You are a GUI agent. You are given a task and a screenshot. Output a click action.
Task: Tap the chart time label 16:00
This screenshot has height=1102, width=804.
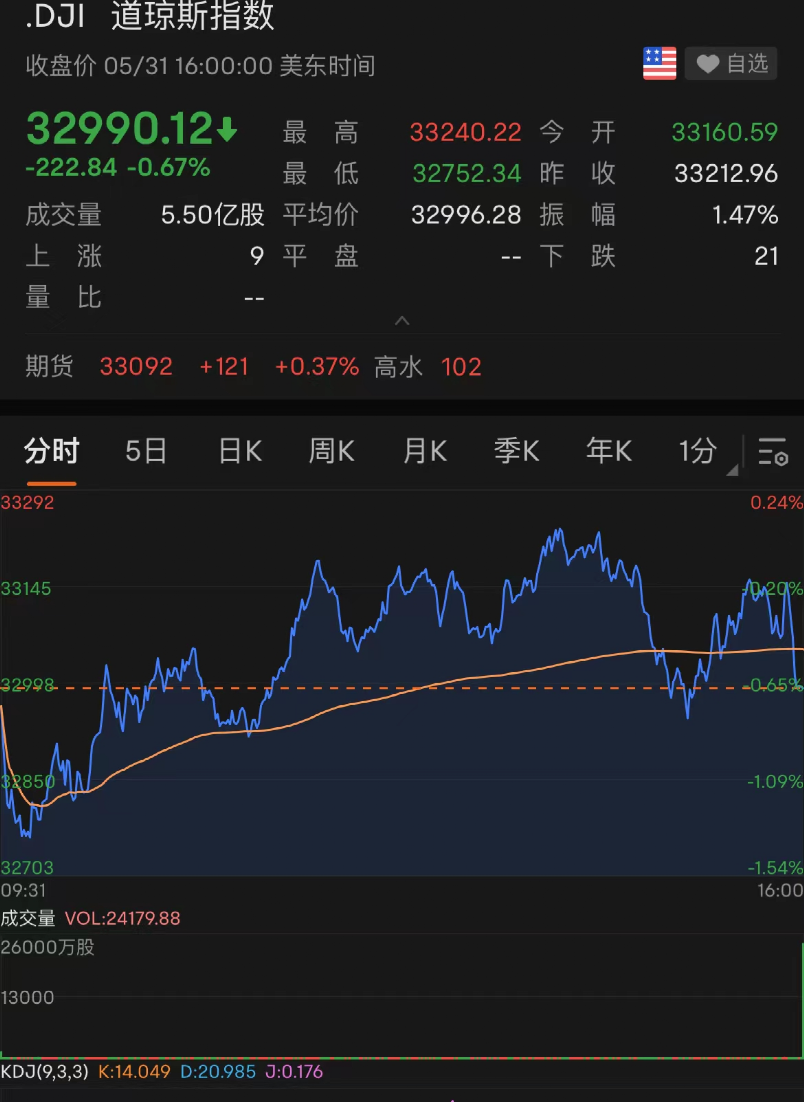pos(780,890)
